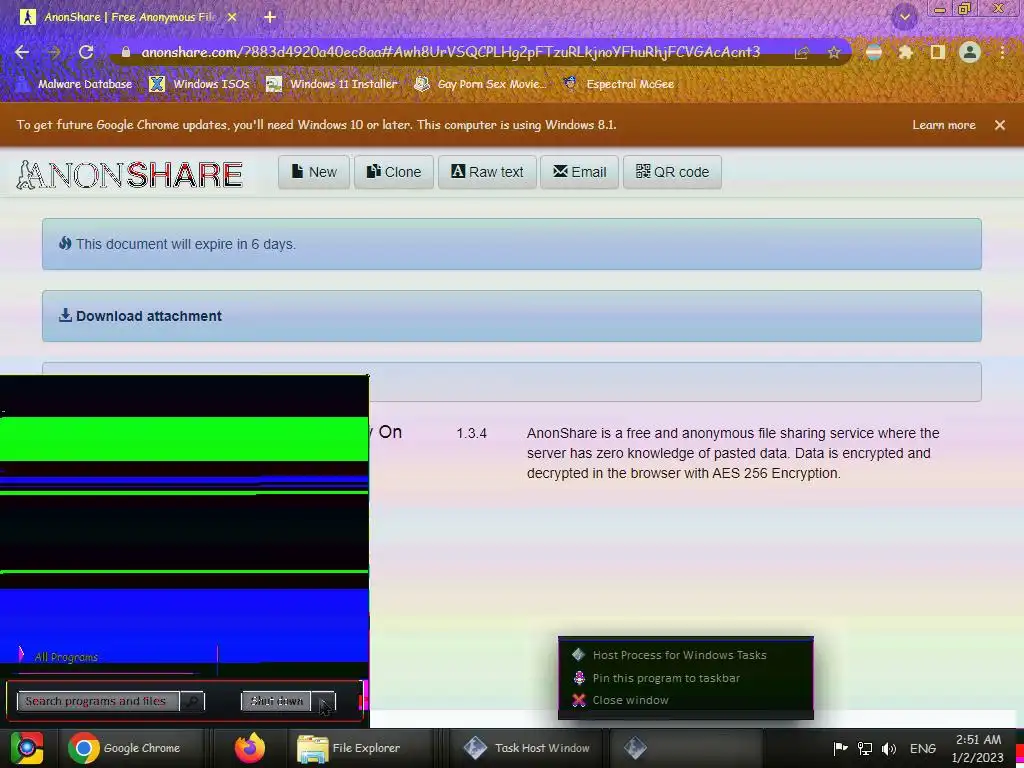Click the ENG language indicator
1024x768 pixels.
pyautogui.click(x=922, y=749)
